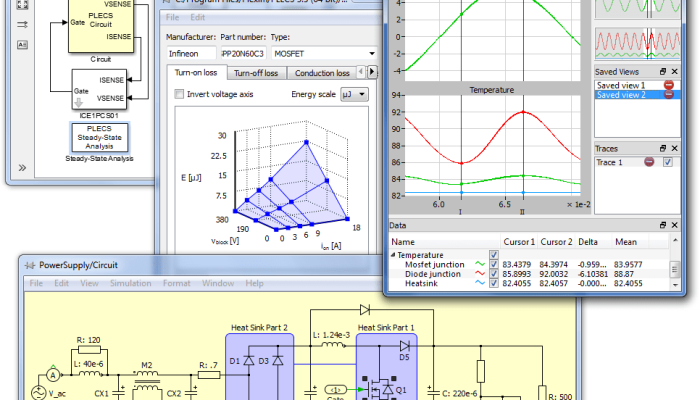Select the V_ac voltage source symbol
Image resolution: width=700 pixels, height=400 pixels.
click(x=38, y=393)
